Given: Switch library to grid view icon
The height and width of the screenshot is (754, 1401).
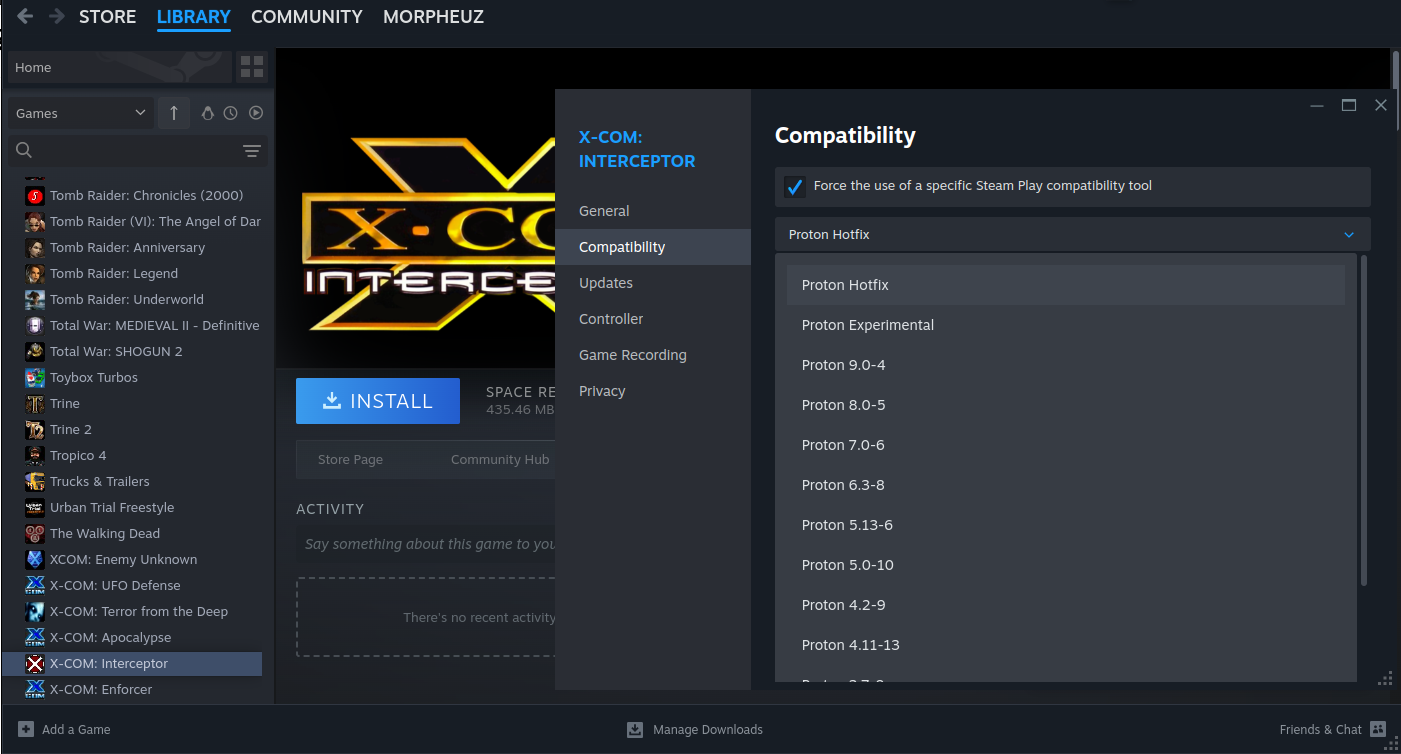Looking at the screenshot, I should tap(252, 67).
